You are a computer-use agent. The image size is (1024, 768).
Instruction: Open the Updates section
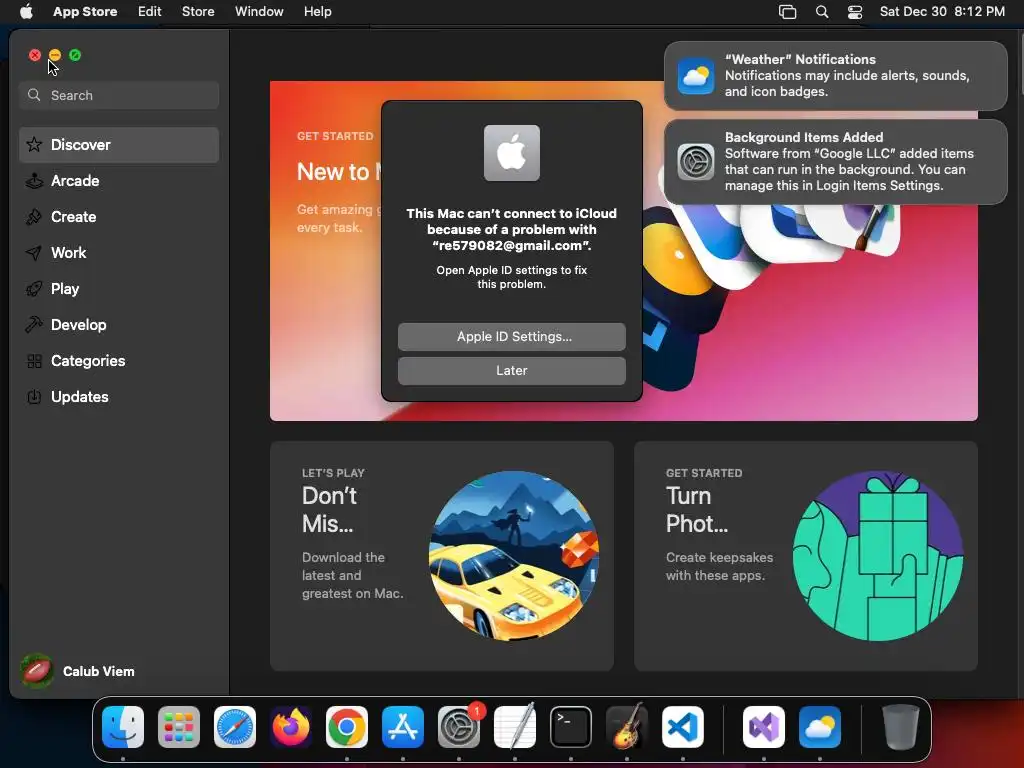(119, 396)
